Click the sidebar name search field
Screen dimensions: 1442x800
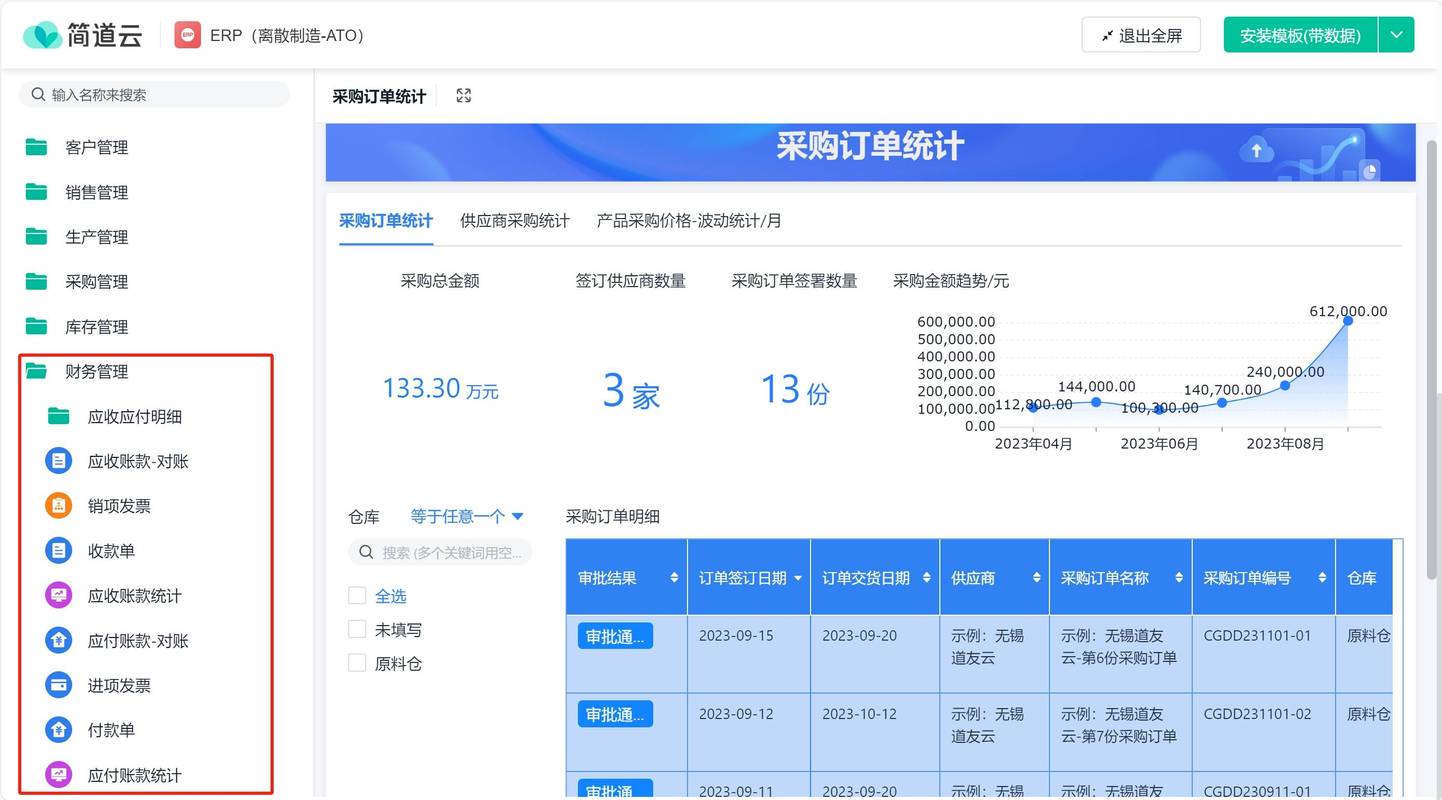coord(154,95)
